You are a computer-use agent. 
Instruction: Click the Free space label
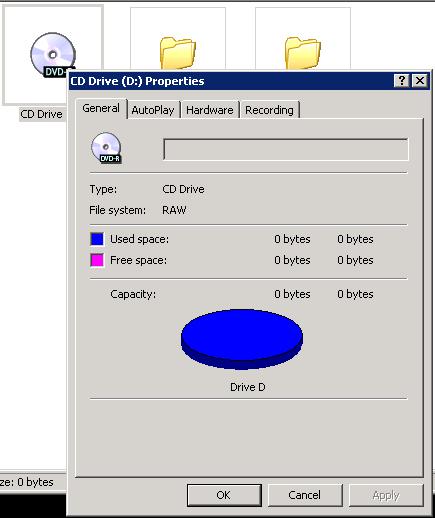pos(138,260)
